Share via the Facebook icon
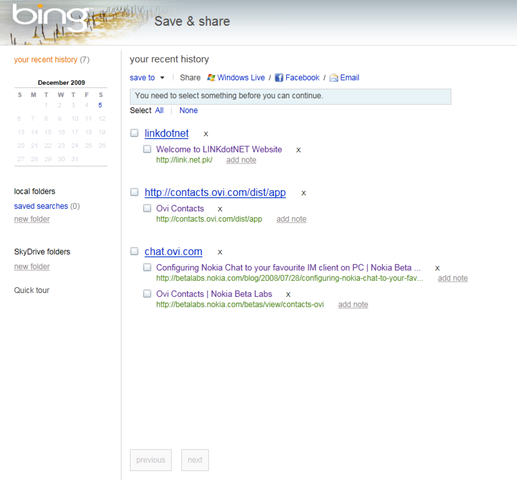Viewport: 517px width, 480px height. pos(279,78)
